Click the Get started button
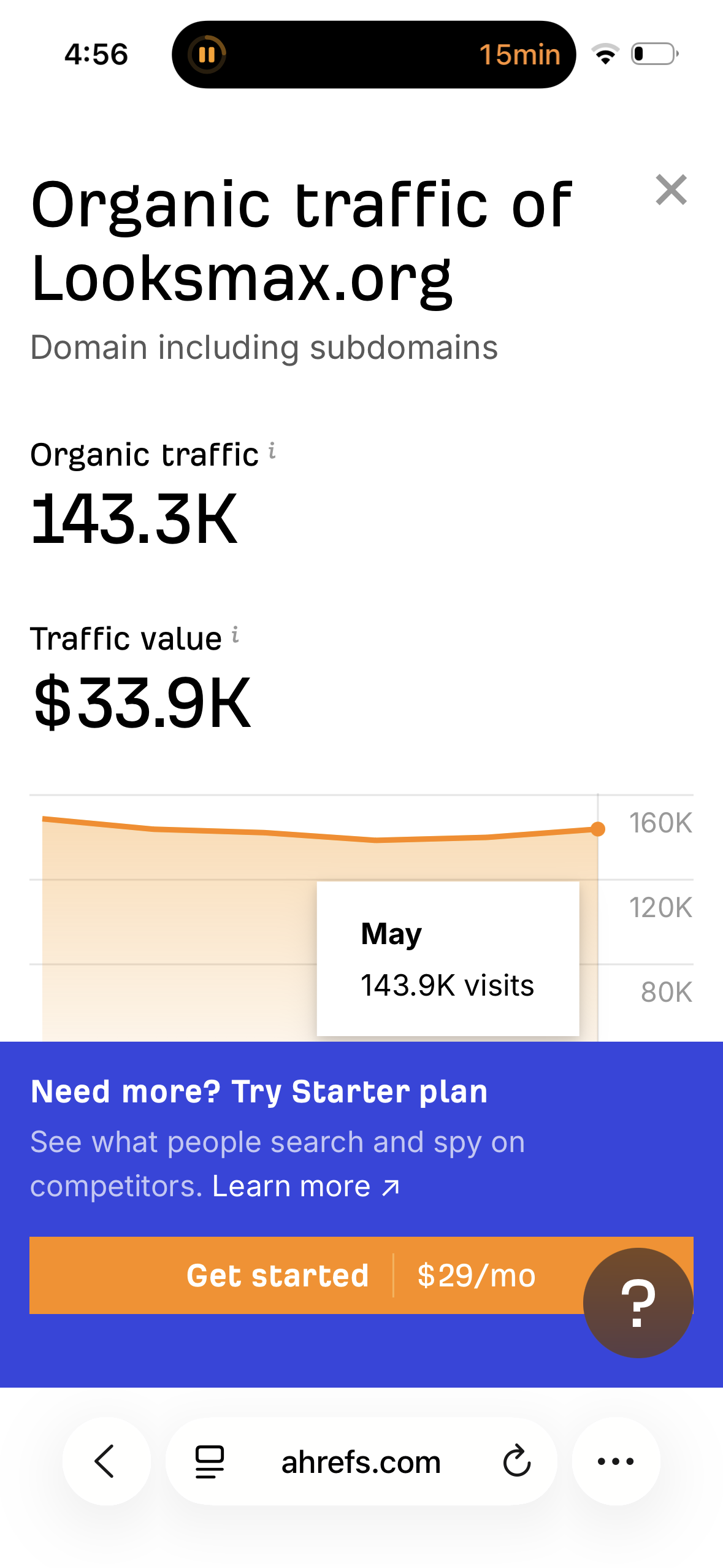The width and height of the screenshot is (723, 1568). [x=278, y=1275]
